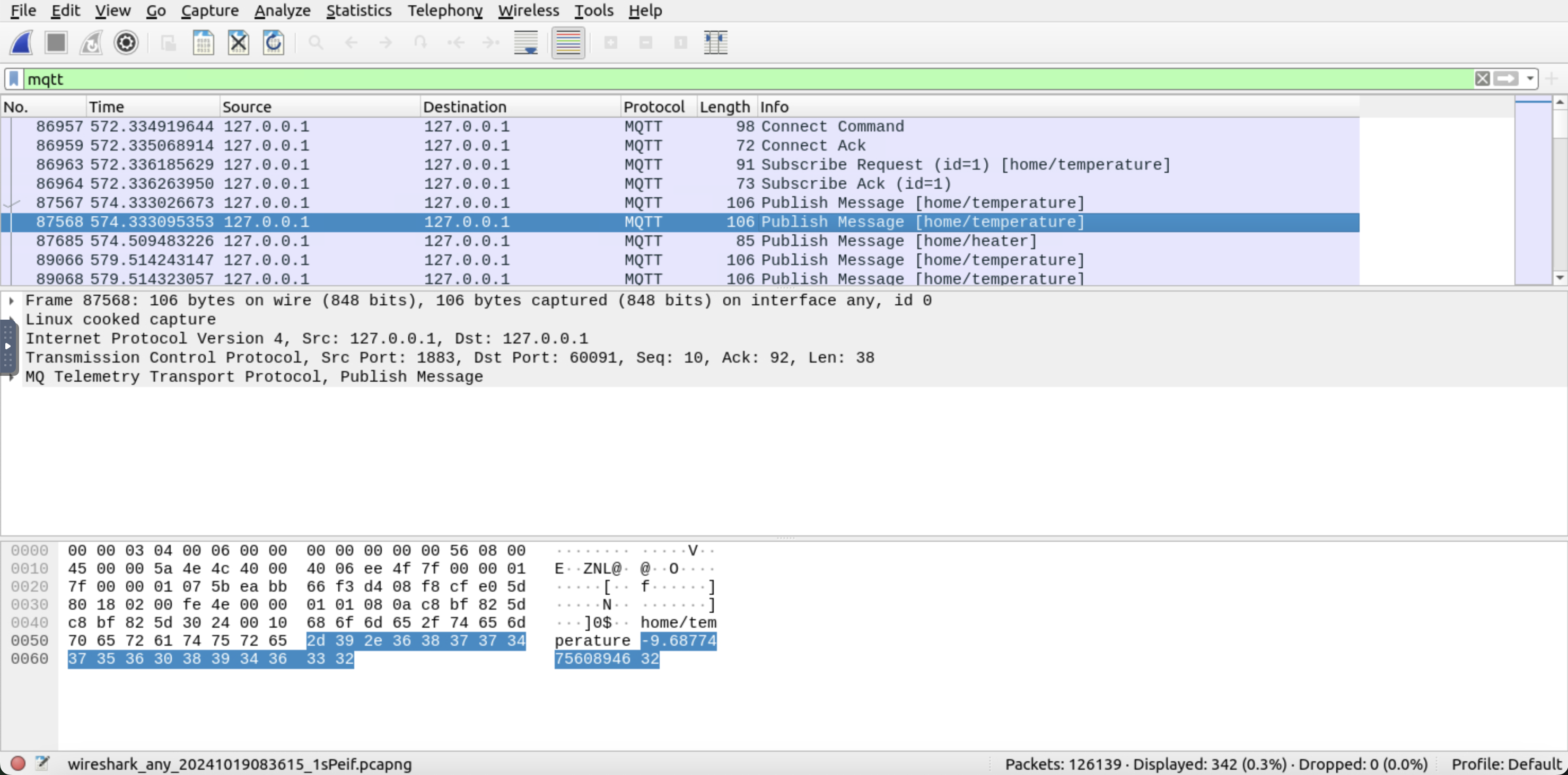Viewport: 1568px width, 775px height.
Task: Stop the running capture
Action: click(x=56, y=42)
